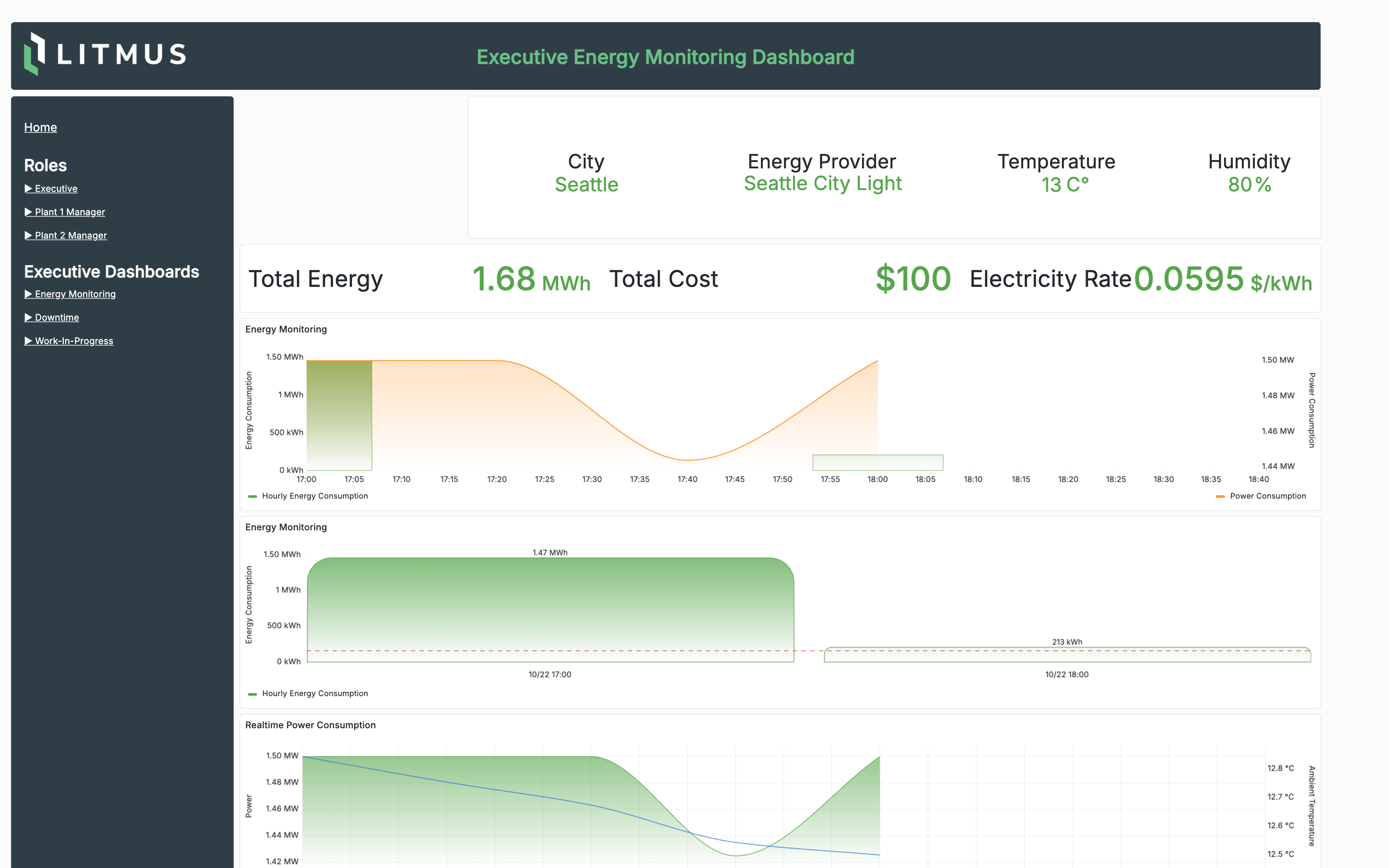1389x868 pixels.
Task: Click the Total Cost $100 value
Action: (x=913, y=279)
